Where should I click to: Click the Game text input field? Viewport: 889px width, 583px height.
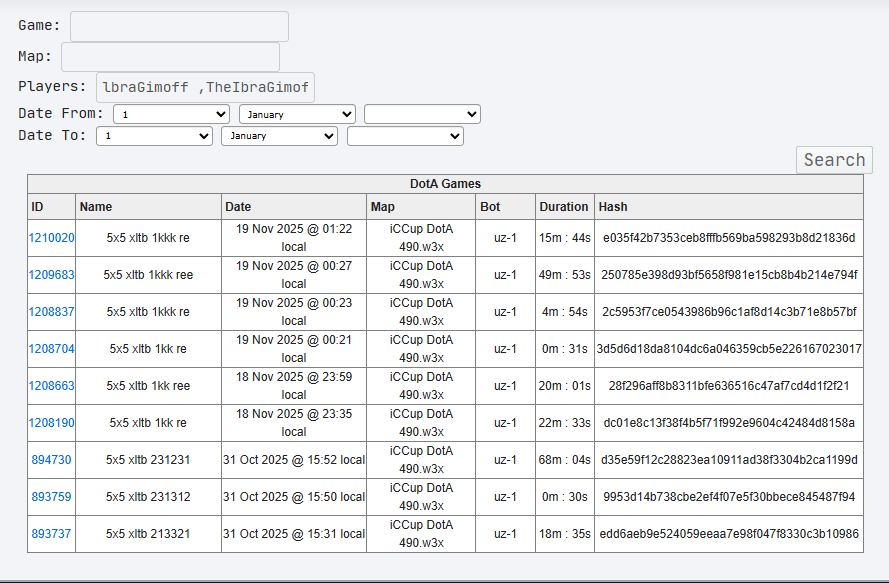179,26
